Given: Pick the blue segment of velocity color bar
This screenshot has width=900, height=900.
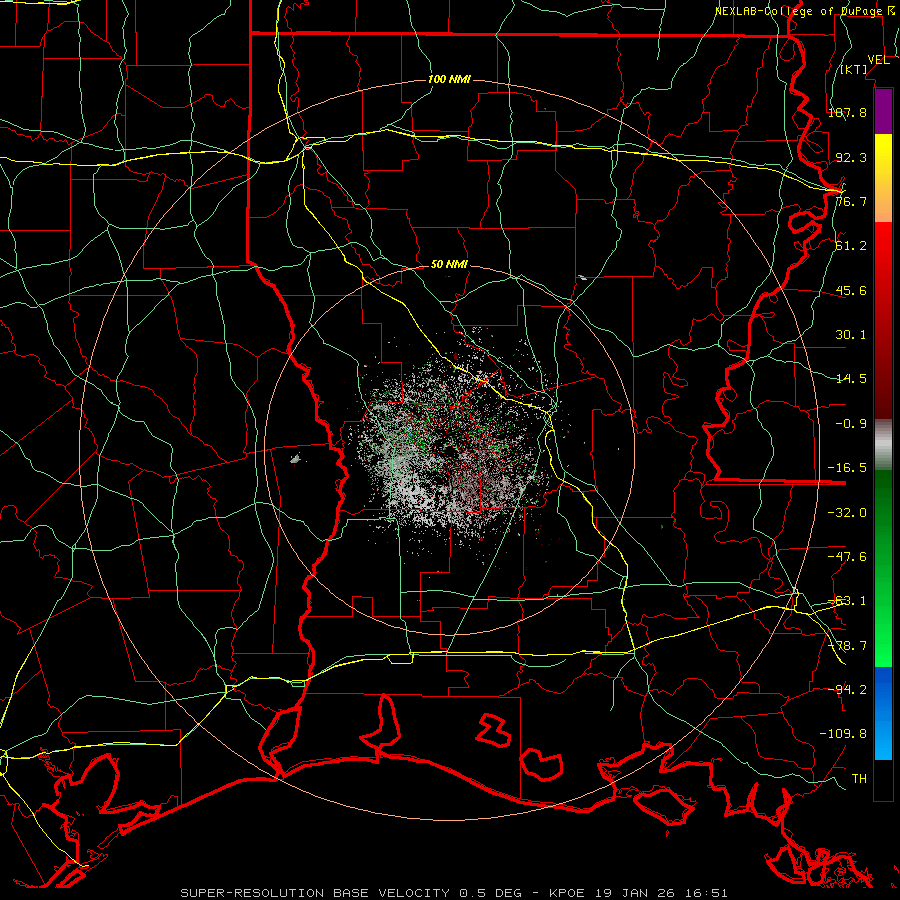Looking at the screenshot, I should click(x=883, y=713).
